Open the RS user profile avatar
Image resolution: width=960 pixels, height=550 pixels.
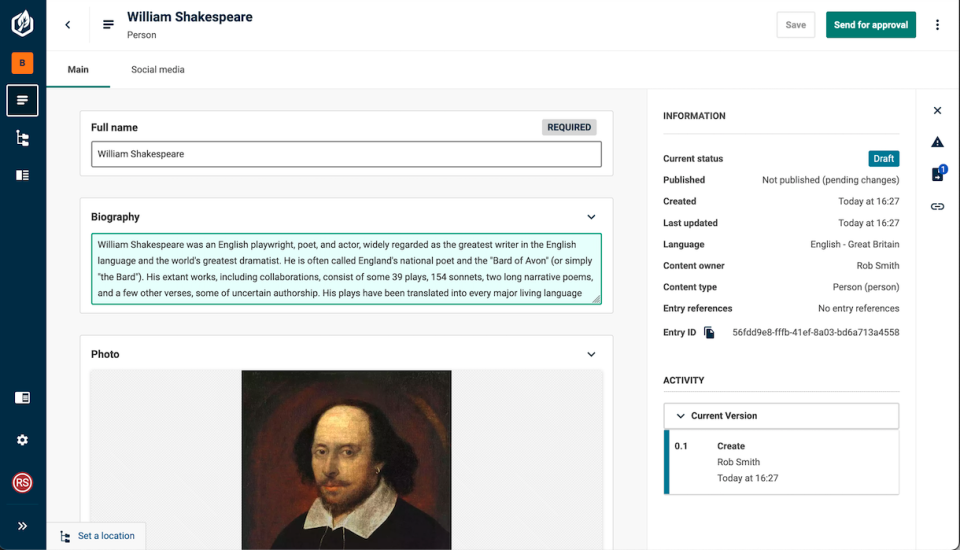click(23, 483)
